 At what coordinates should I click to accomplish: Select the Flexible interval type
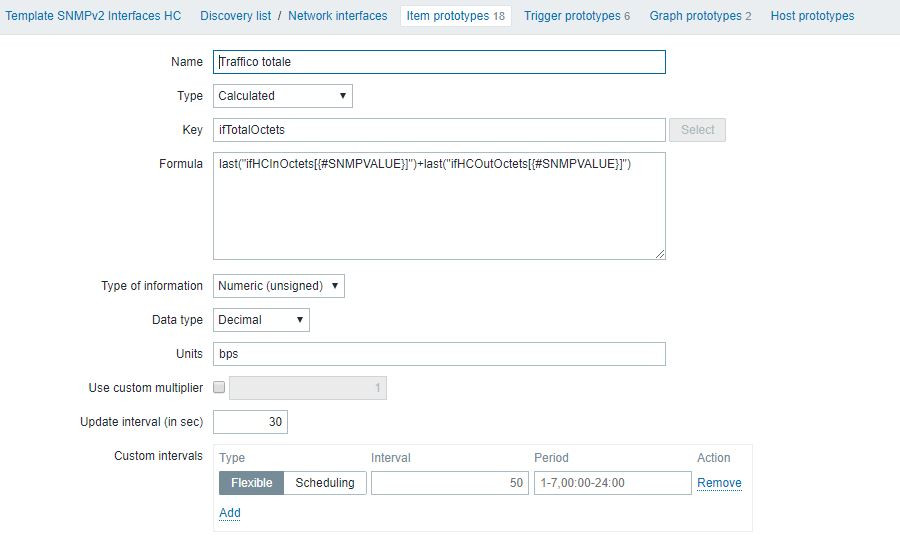251,483
